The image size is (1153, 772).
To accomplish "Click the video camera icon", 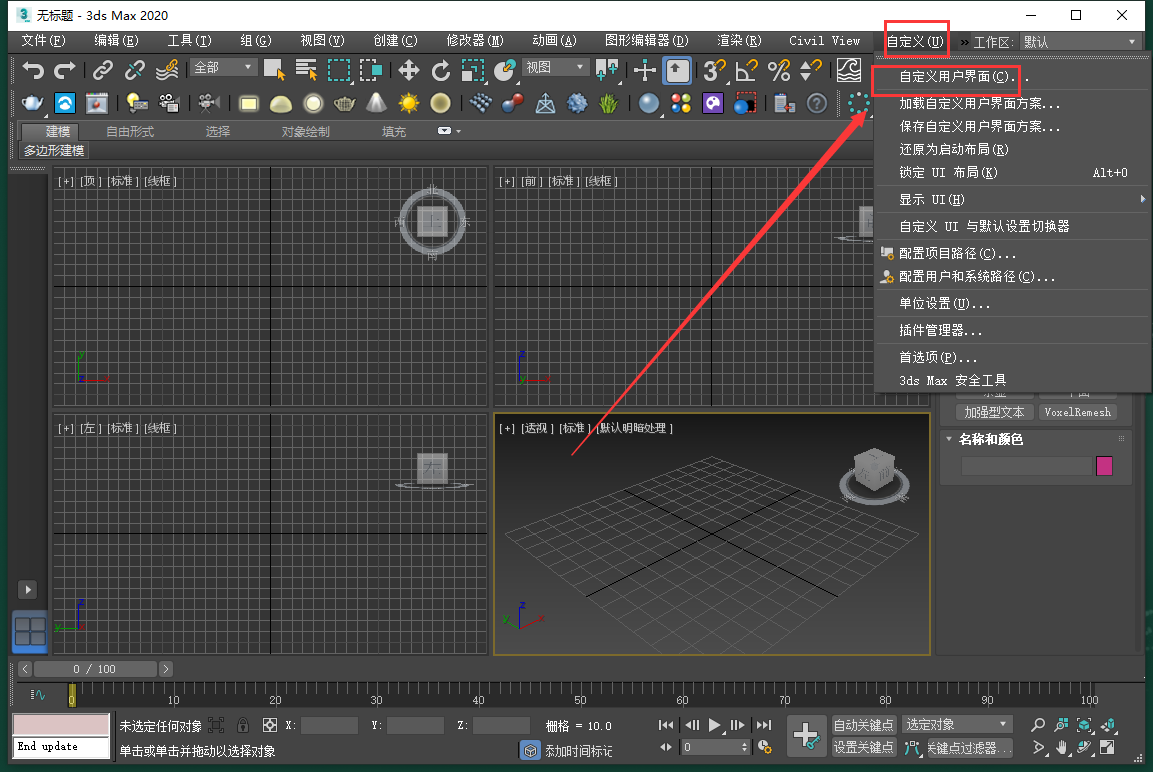I will pyautogui.click(x=209, y=104).
